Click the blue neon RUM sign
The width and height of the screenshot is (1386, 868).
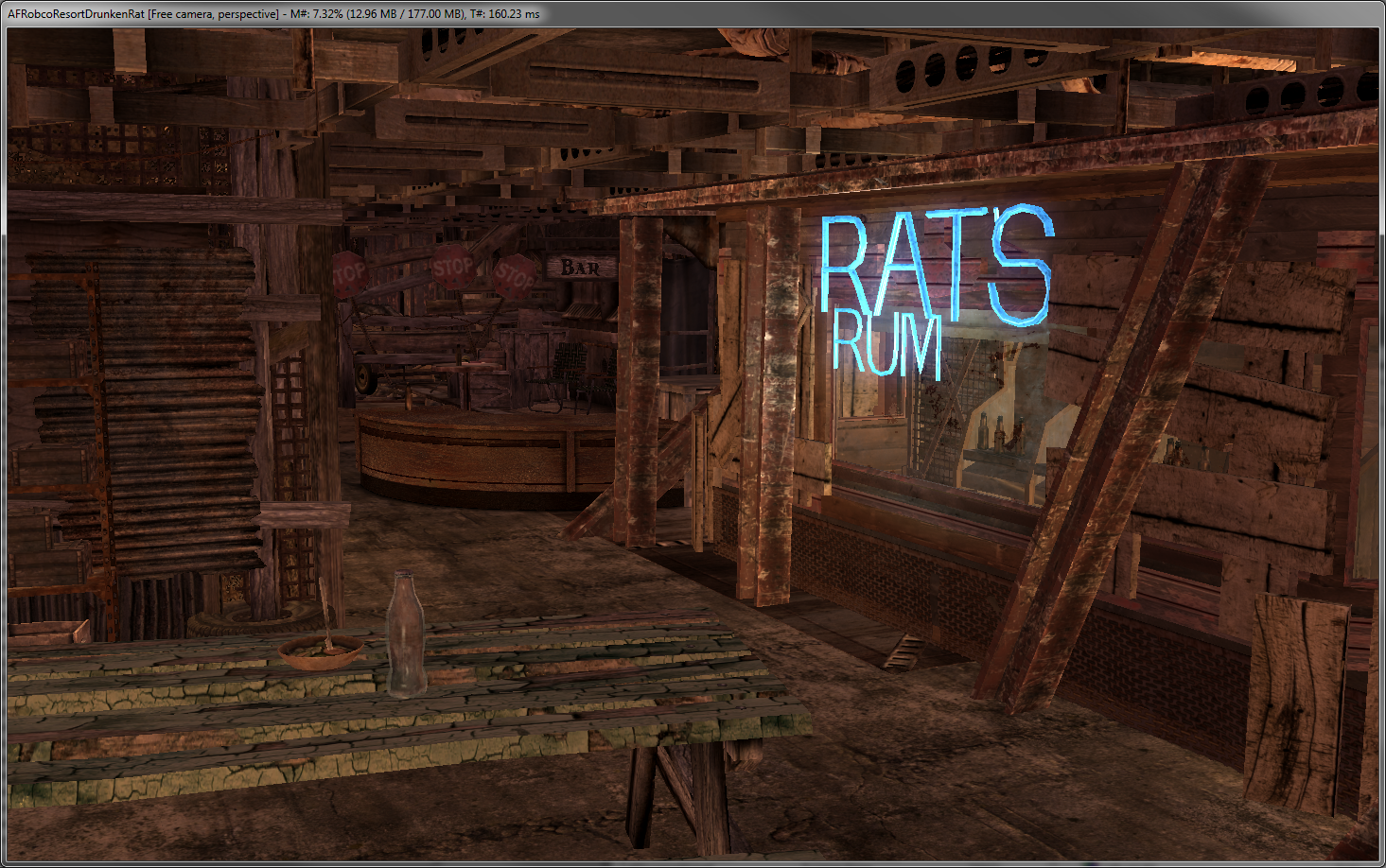point(886,345)
